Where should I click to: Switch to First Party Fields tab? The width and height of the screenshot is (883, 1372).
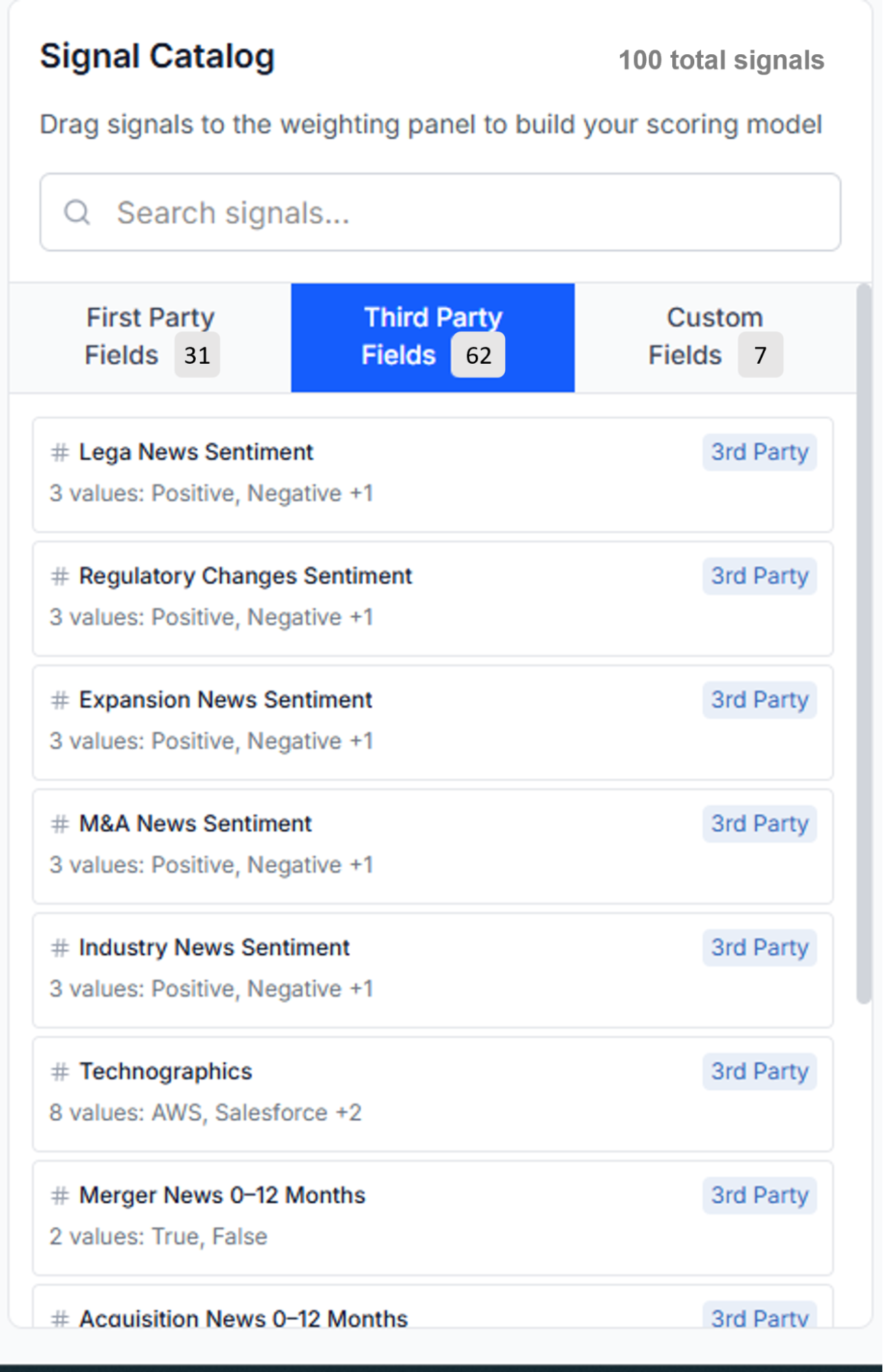pyautogui.click(x=150, y=338)
